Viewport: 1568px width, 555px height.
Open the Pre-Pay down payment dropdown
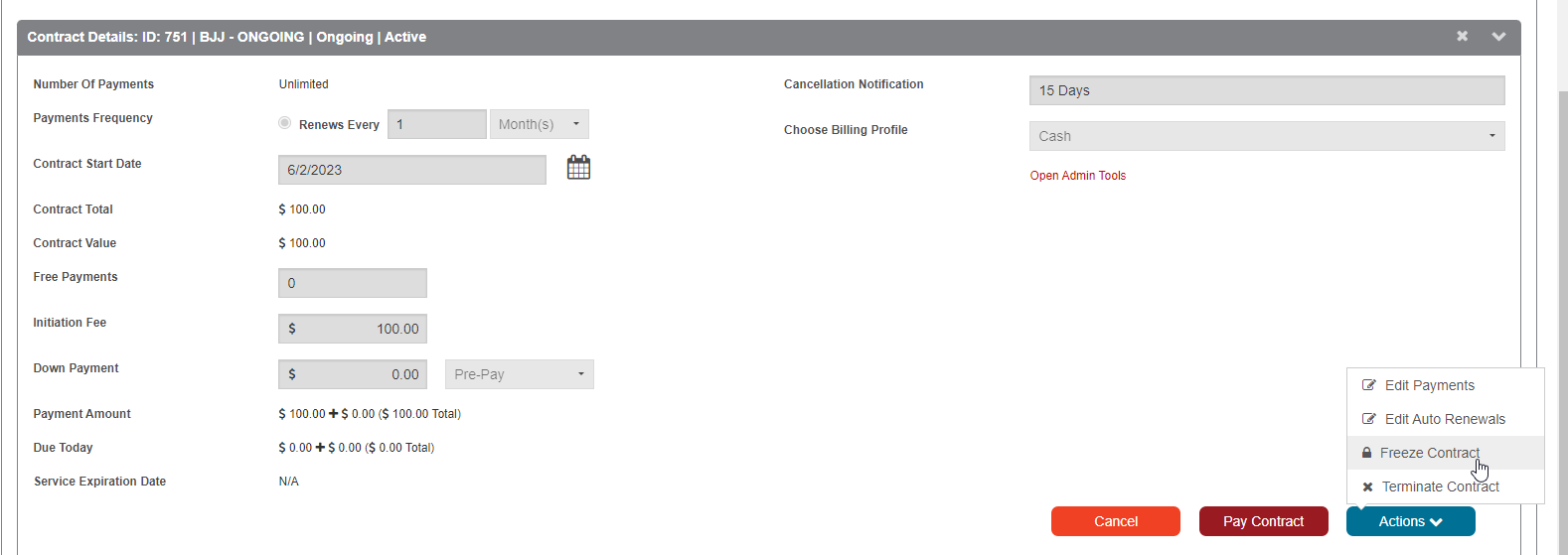[x=519, y=374]
